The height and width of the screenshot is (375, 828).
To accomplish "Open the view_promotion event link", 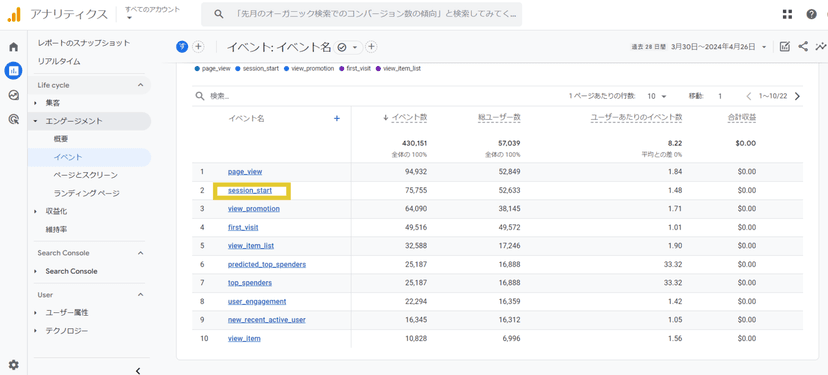I will pos(254,209).
